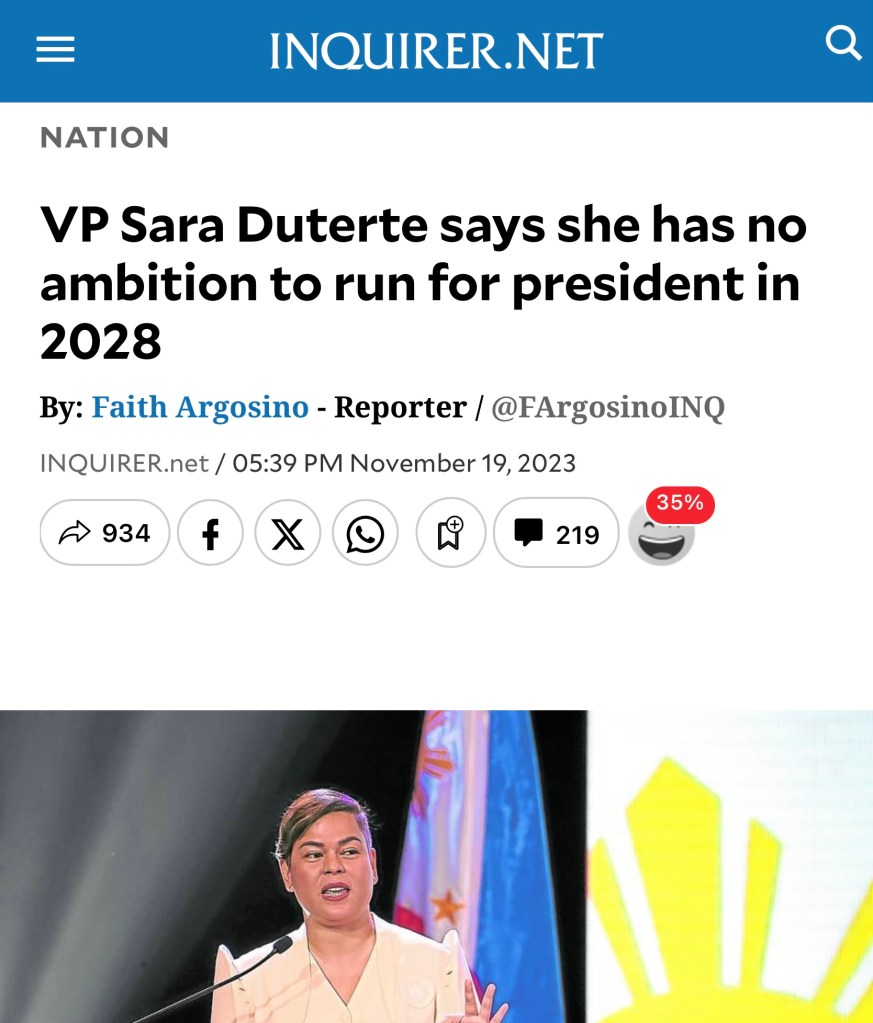Click the publication date November 19, 2023

[x=463, y=463]
